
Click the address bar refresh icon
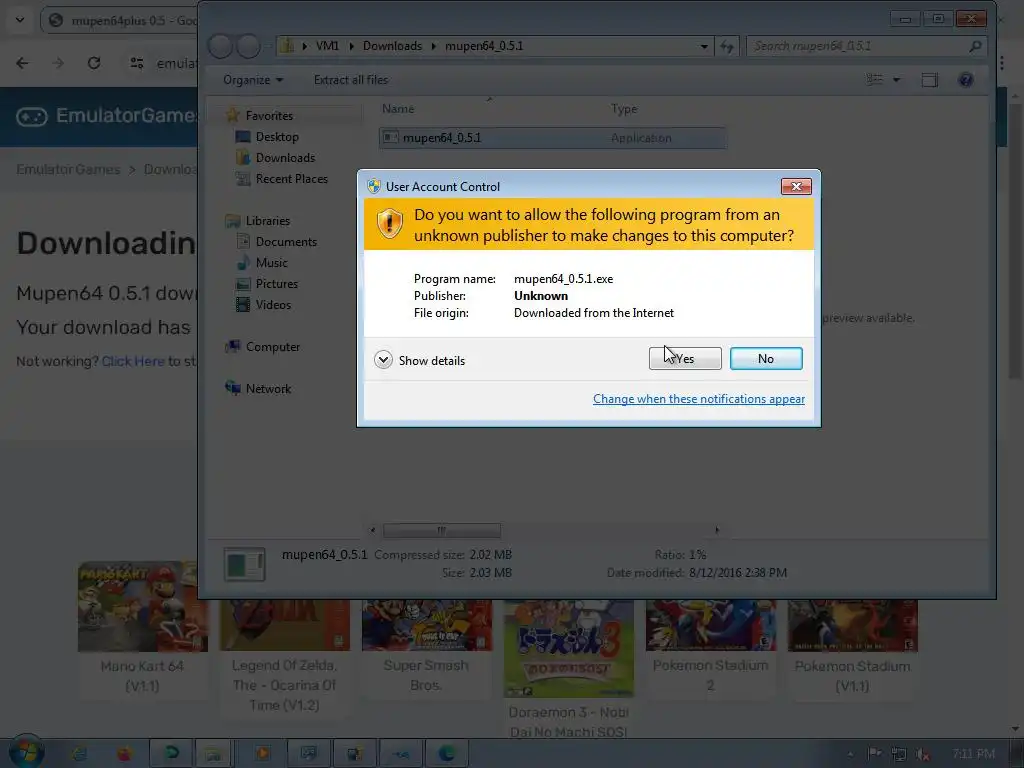pos(727,46)
